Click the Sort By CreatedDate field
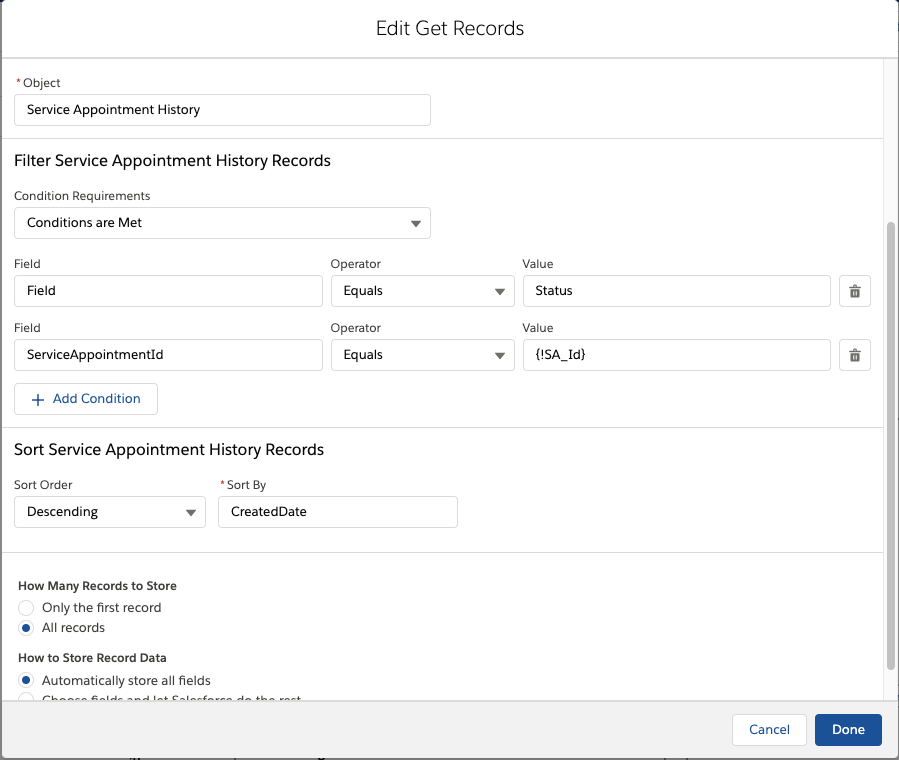Screen dimensions: 899x760 point(337,512)
